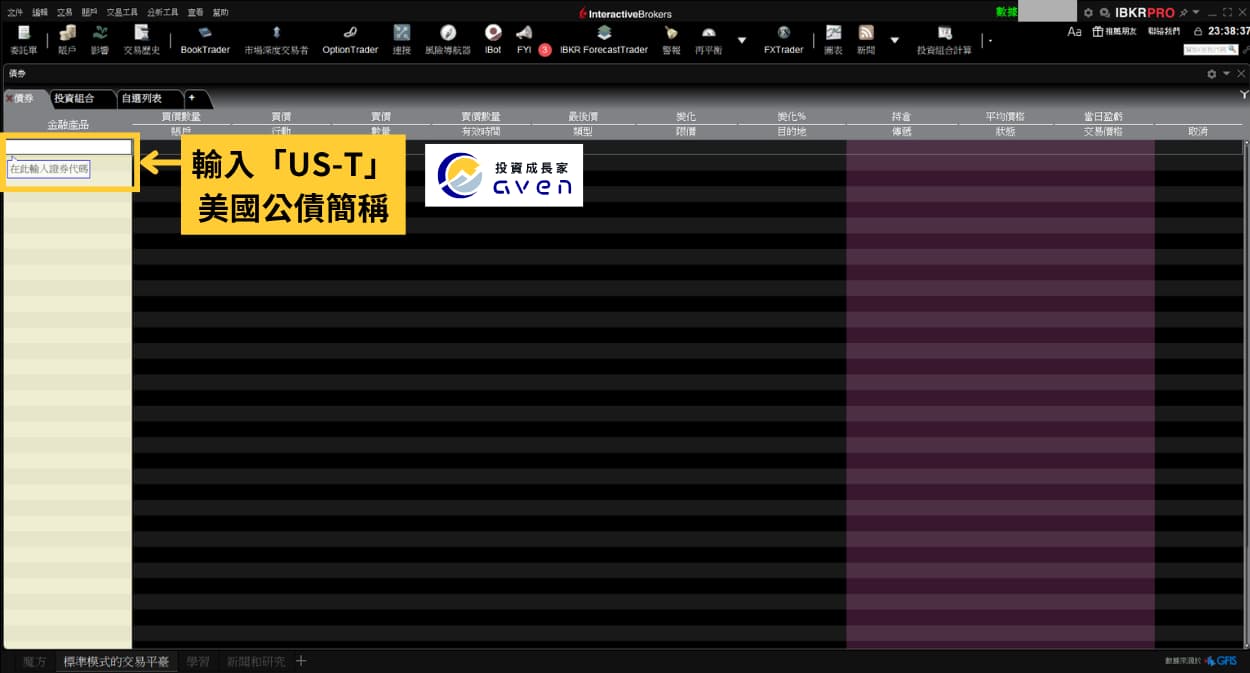Select 標準模式的交易平臺 workspace tab
The height and width of the screenshot is (673, 1250).
[x=117, y=661]
